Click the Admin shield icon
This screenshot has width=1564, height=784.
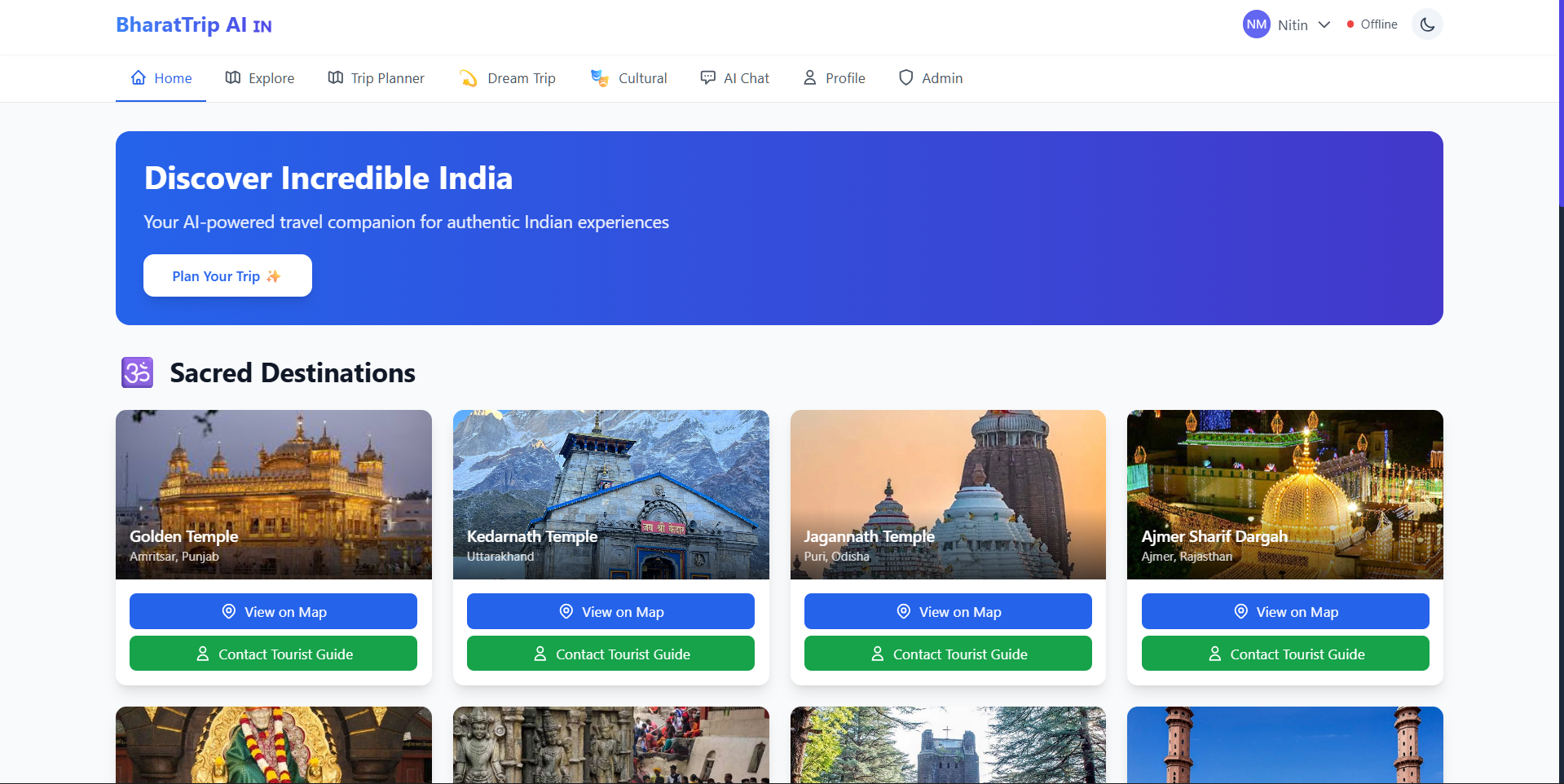(x=905, y=78)
